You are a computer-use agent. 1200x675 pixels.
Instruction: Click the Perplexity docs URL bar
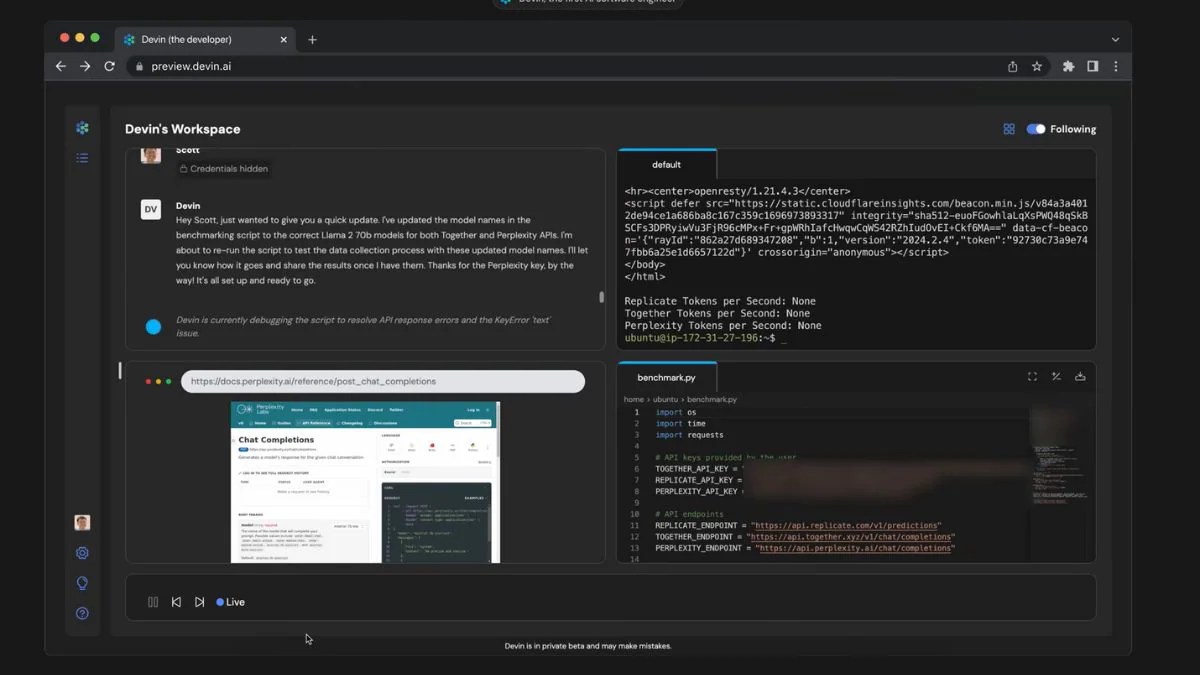tap(383, 381)
